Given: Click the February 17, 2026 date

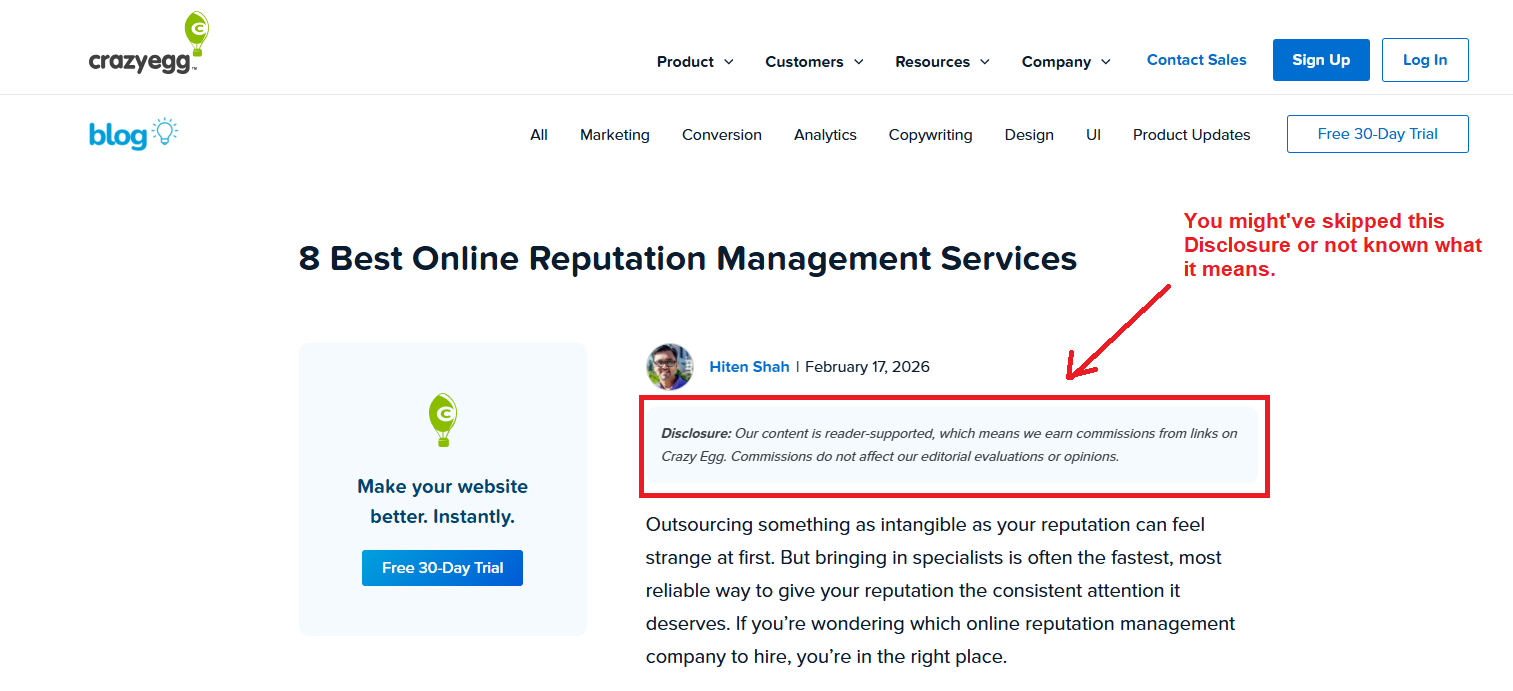Looking at the screenshot, I should click(867, 367).
